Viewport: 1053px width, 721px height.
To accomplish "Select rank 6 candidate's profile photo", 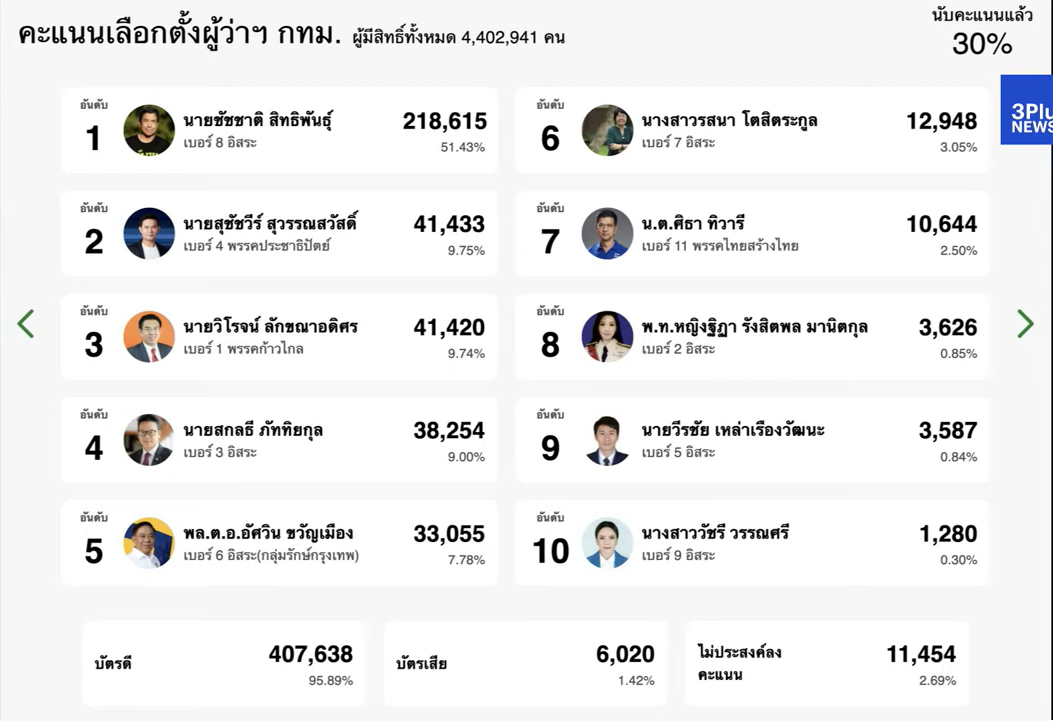I will pos(607,130).
